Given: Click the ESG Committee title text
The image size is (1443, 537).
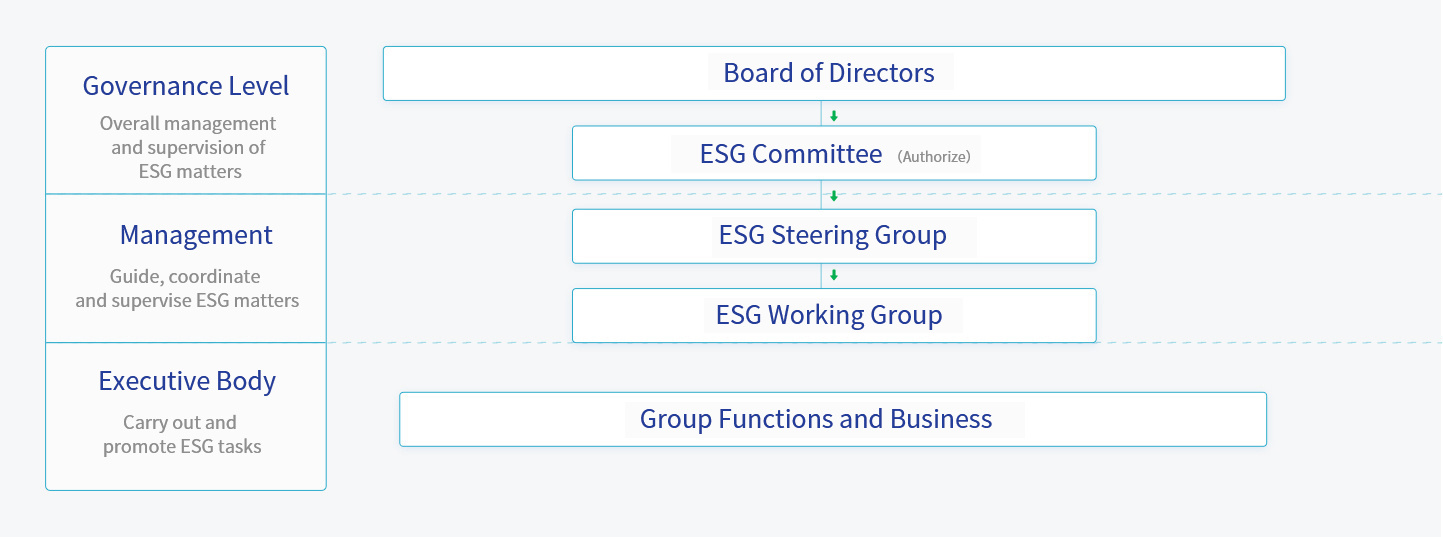Looking at the screenshot, I should pos(791,154).
